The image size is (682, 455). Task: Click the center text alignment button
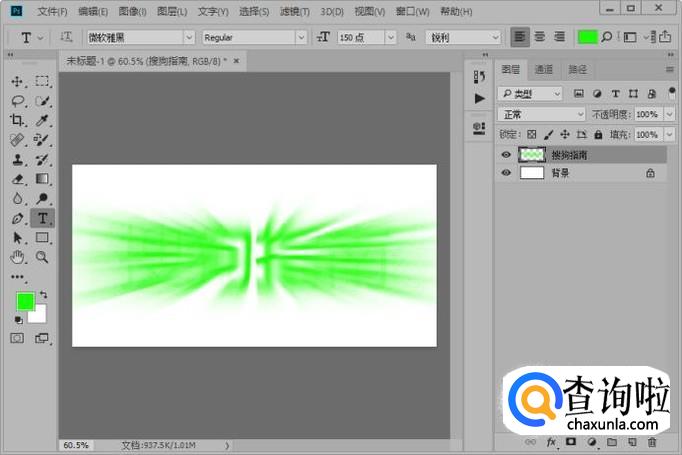pyautogui.click(x=540, y=37)
